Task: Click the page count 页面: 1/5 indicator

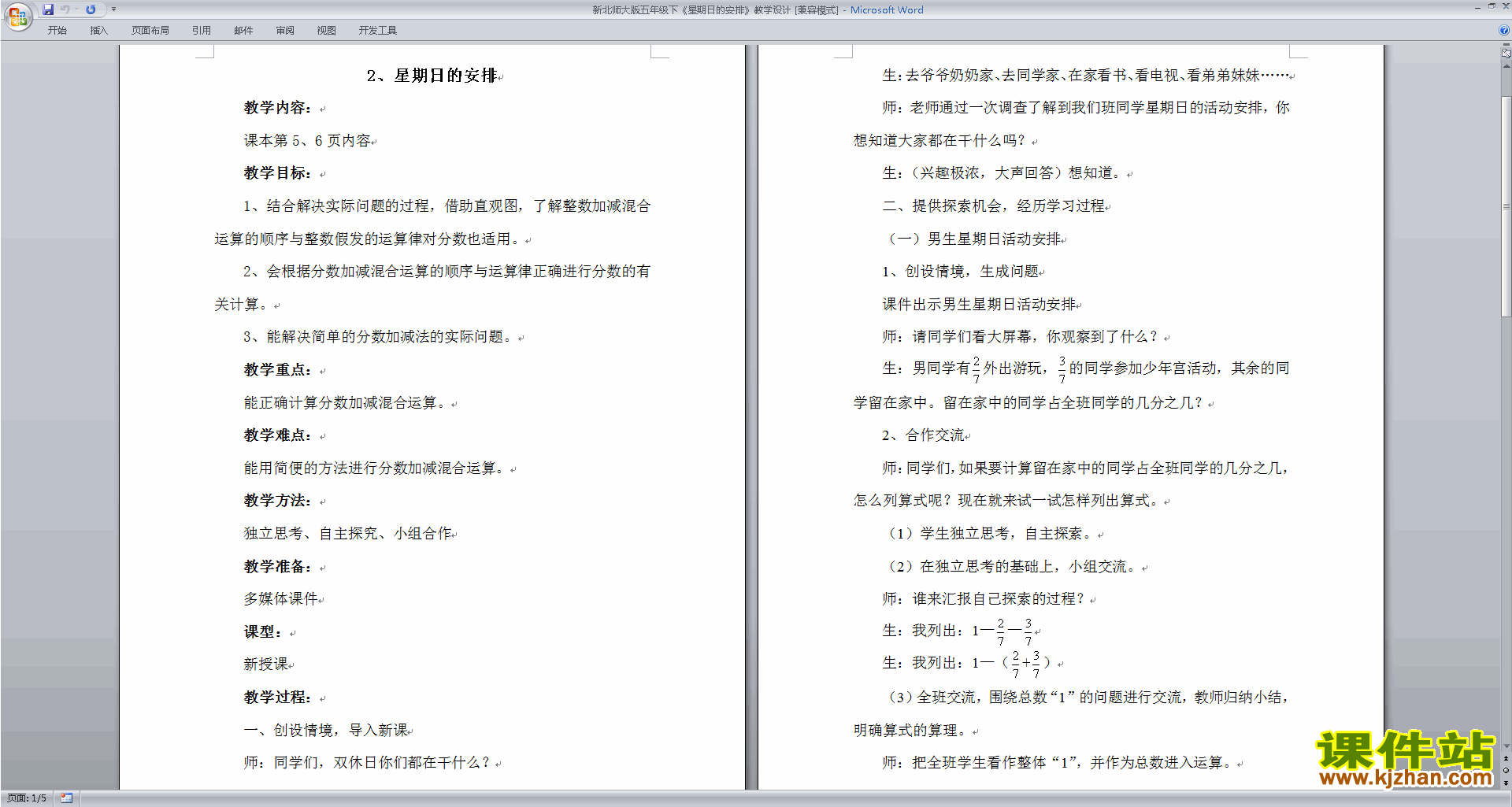Action: click(27, 798)
